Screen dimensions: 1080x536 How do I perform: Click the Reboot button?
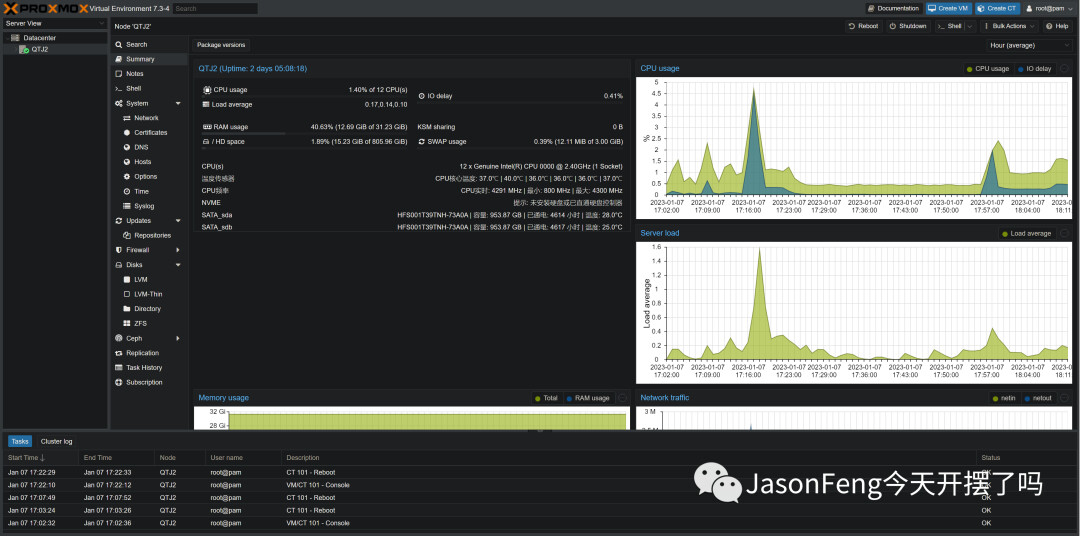point(863,26)
